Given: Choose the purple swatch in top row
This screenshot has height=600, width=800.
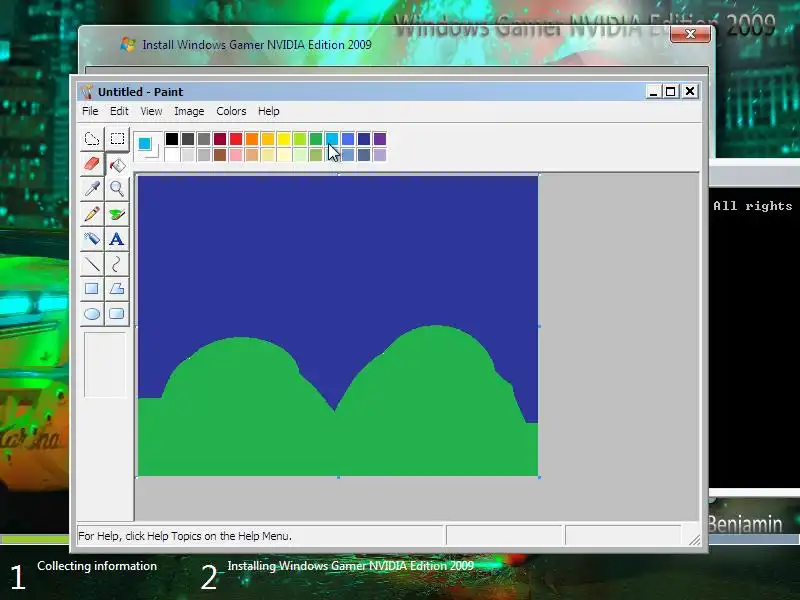Looking at the screenshot, I should pyautogui.click(x=380, y=139).
